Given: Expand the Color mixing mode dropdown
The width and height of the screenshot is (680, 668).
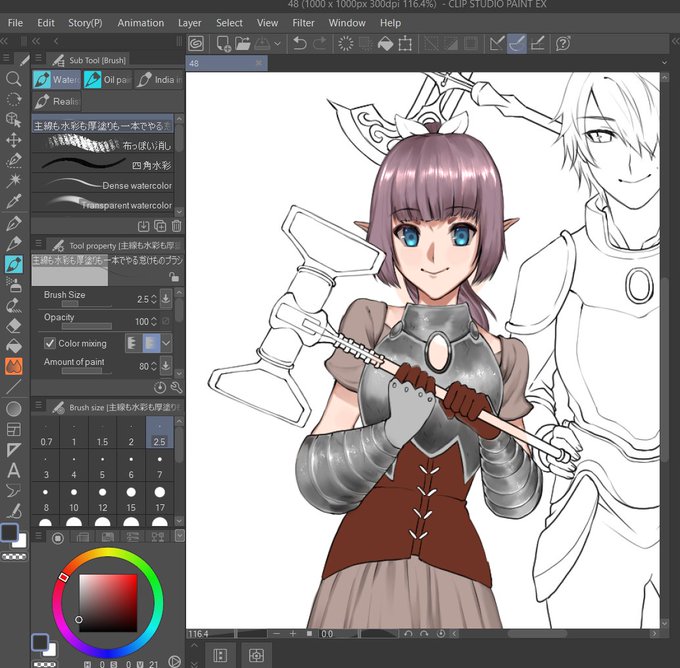Looking at the screenshot, I should 166,343.
